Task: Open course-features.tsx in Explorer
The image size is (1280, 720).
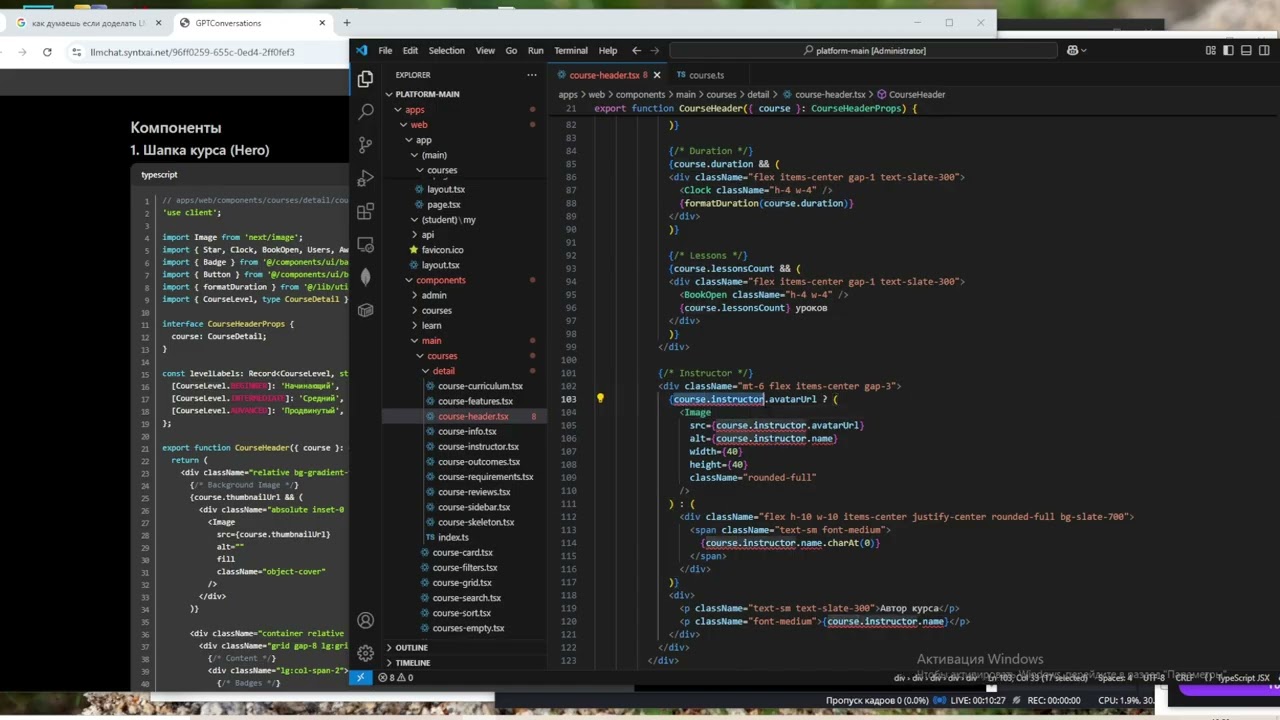Action: click(x=475, y=401)
